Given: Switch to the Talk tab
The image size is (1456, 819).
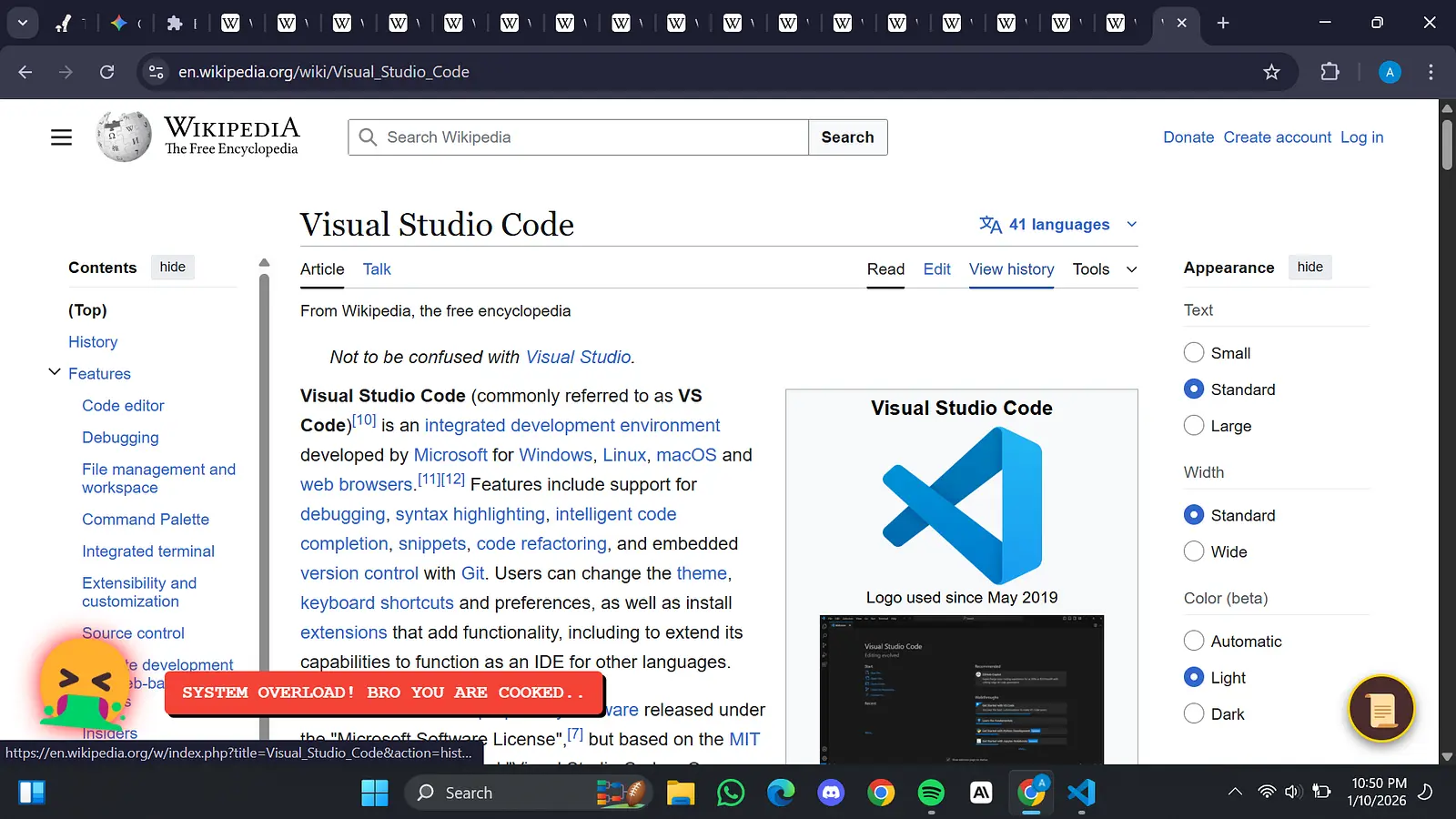Looking at the screenshot, I should coord(377,269).
